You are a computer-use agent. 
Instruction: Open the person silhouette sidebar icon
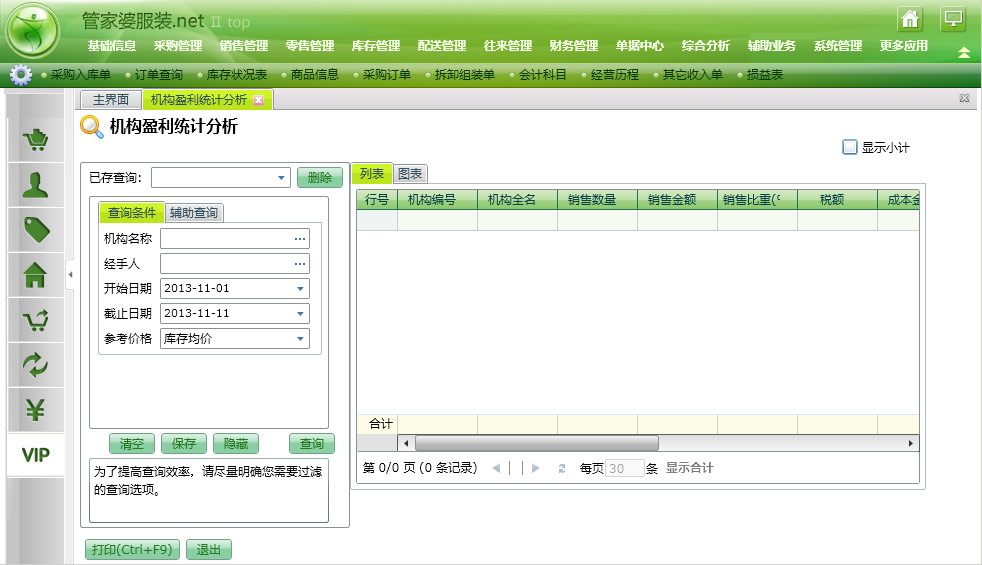coord(36,185)
